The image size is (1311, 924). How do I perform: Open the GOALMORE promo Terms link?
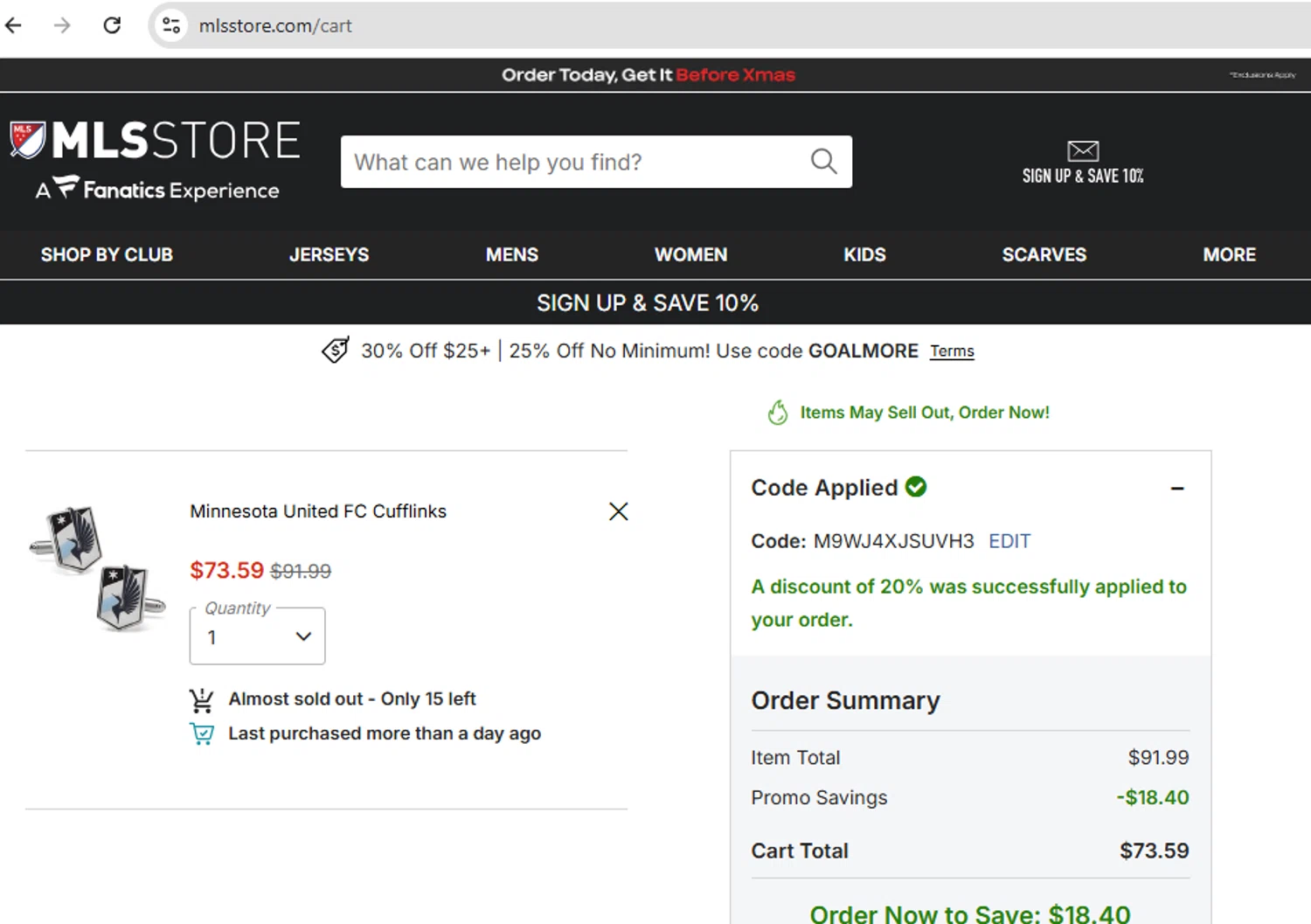point(952,351)
